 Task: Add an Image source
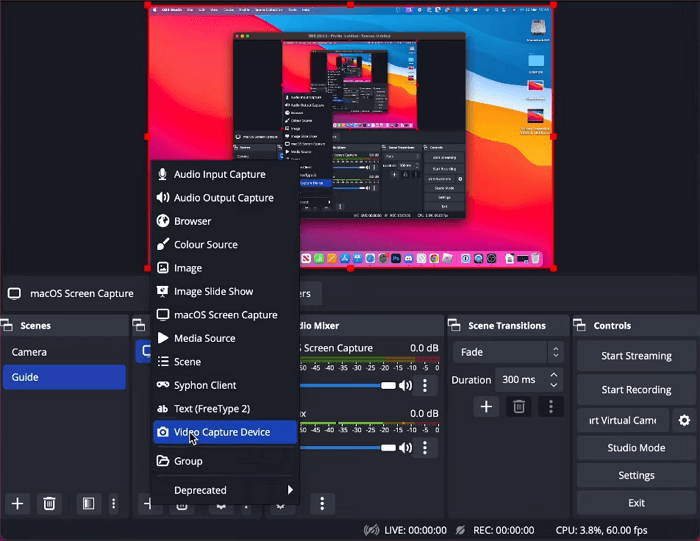pos(225,268)
